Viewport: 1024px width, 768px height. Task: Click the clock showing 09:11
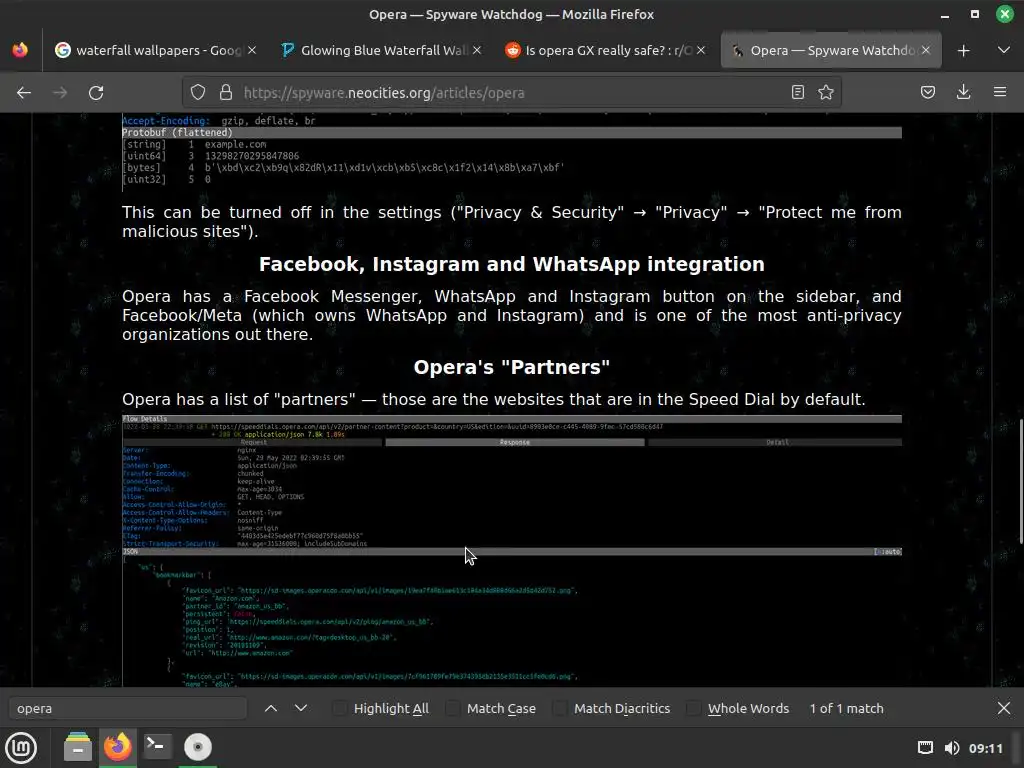point(985,748)
